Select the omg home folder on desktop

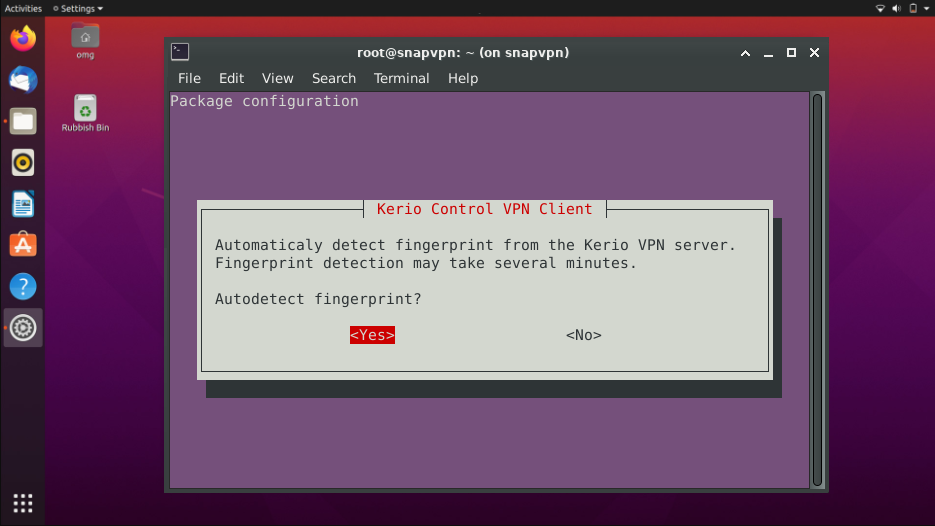coord(85,41)
